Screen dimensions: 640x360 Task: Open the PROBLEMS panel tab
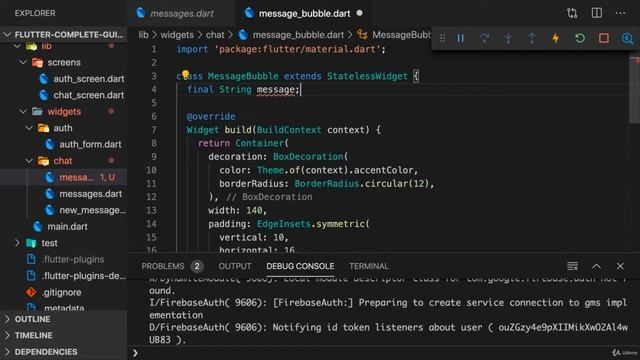163,266
